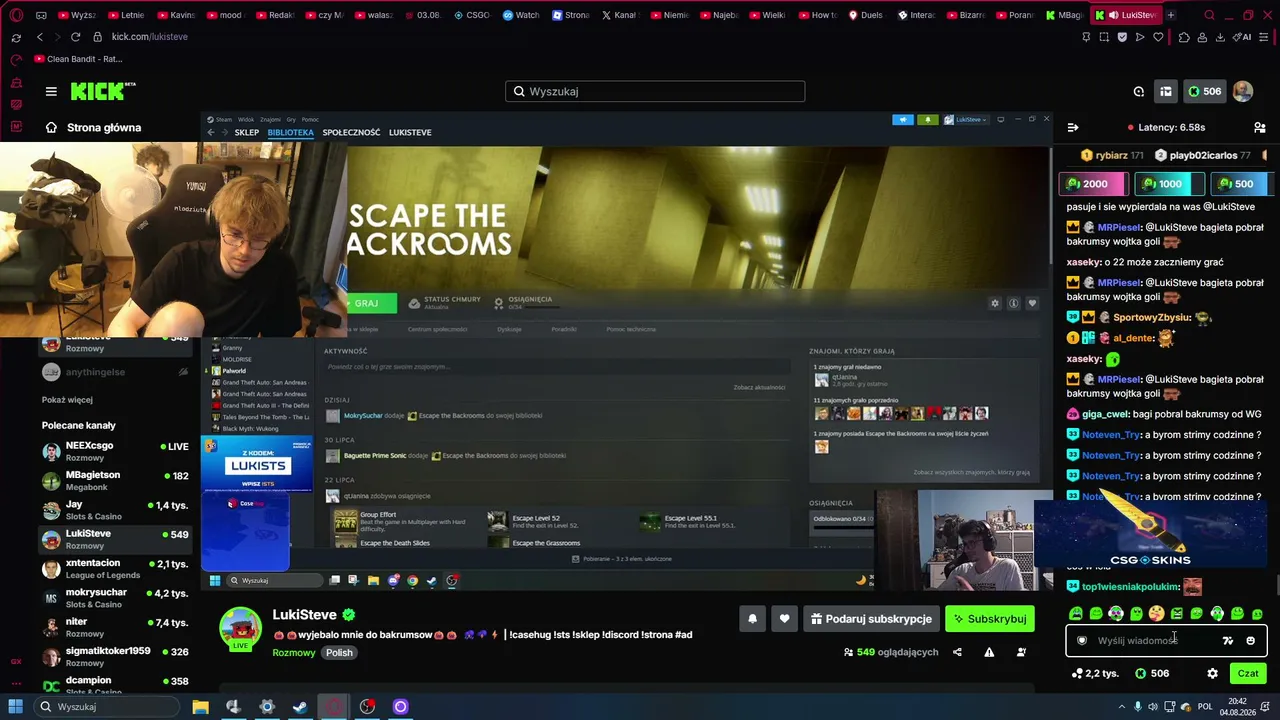
Task: Open the layout panel icon in Kick header
Action: point(1166,91)
